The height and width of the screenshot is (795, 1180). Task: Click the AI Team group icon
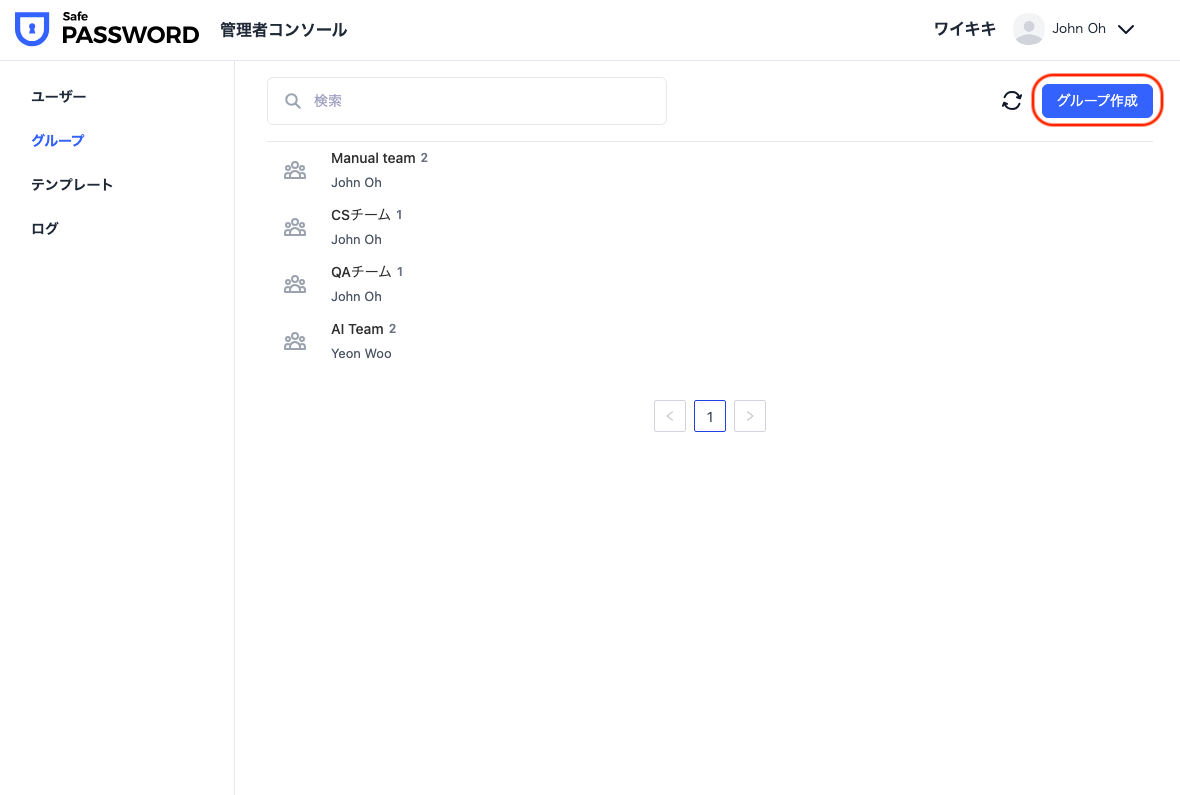295,342
